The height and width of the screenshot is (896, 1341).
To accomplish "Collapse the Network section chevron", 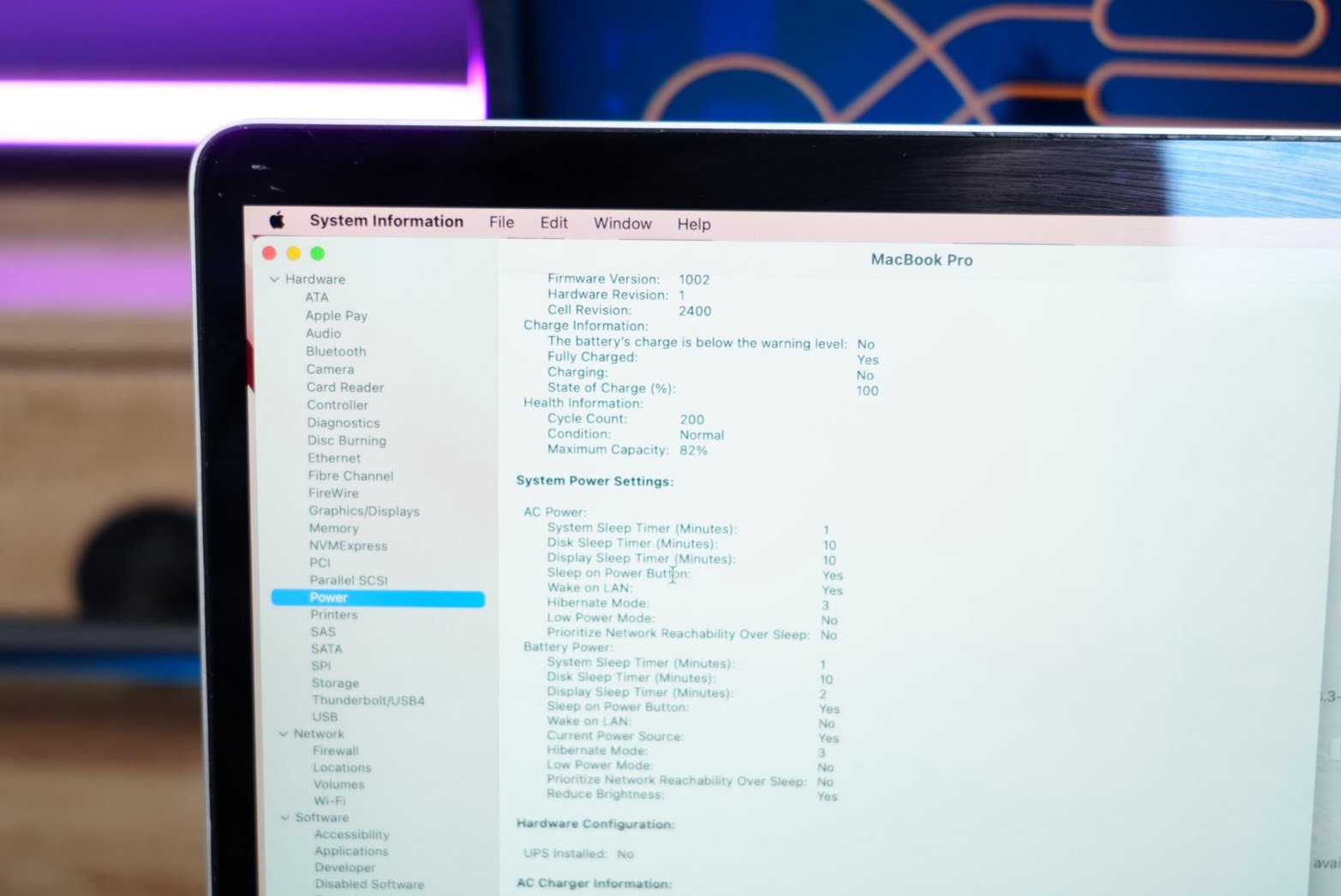I will (283, 734).
